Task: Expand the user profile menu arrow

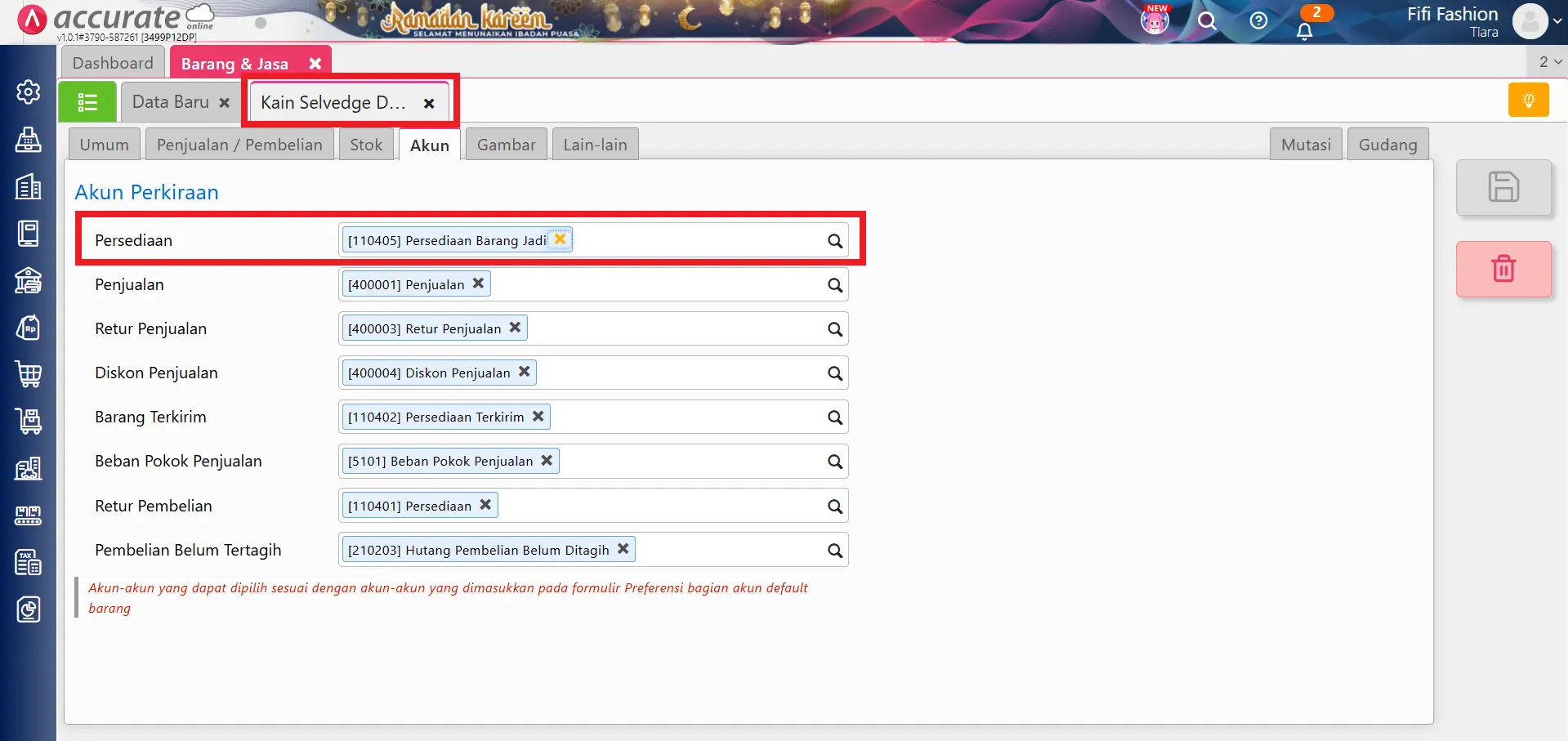Action: [1557, 22]
